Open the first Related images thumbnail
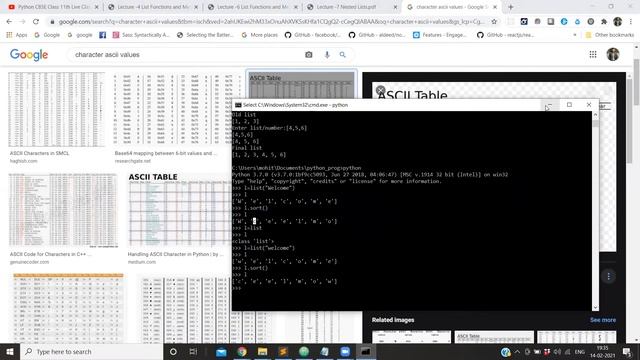 click(x=411, y=337)
